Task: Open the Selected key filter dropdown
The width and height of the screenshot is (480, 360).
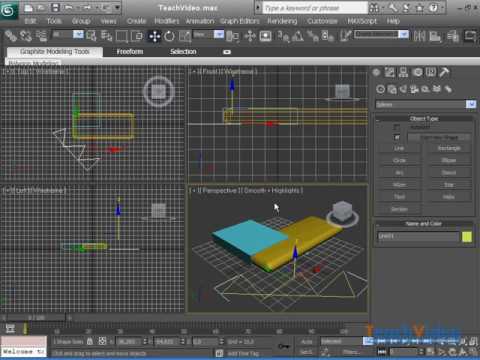Action: pos(343,341)
